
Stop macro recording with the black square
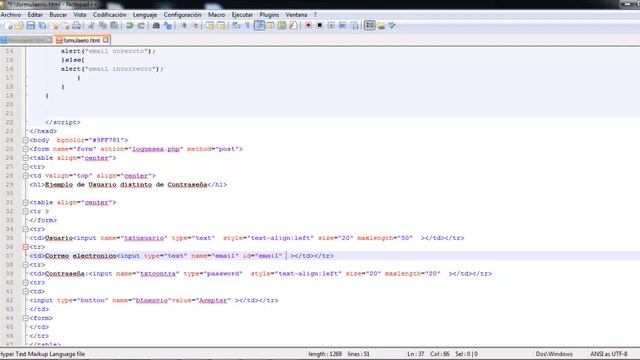pos(320,26)
